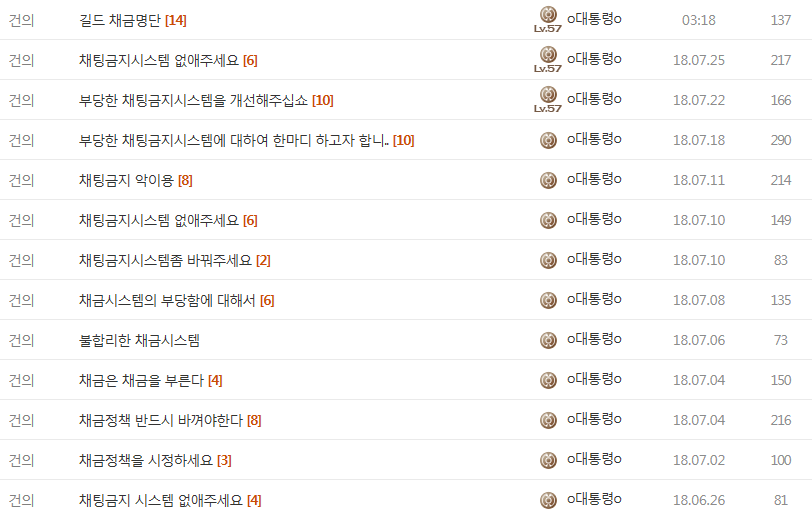
Task: Click the author medal icon on the 18.06.26 post row
Action: pos(548,500)
